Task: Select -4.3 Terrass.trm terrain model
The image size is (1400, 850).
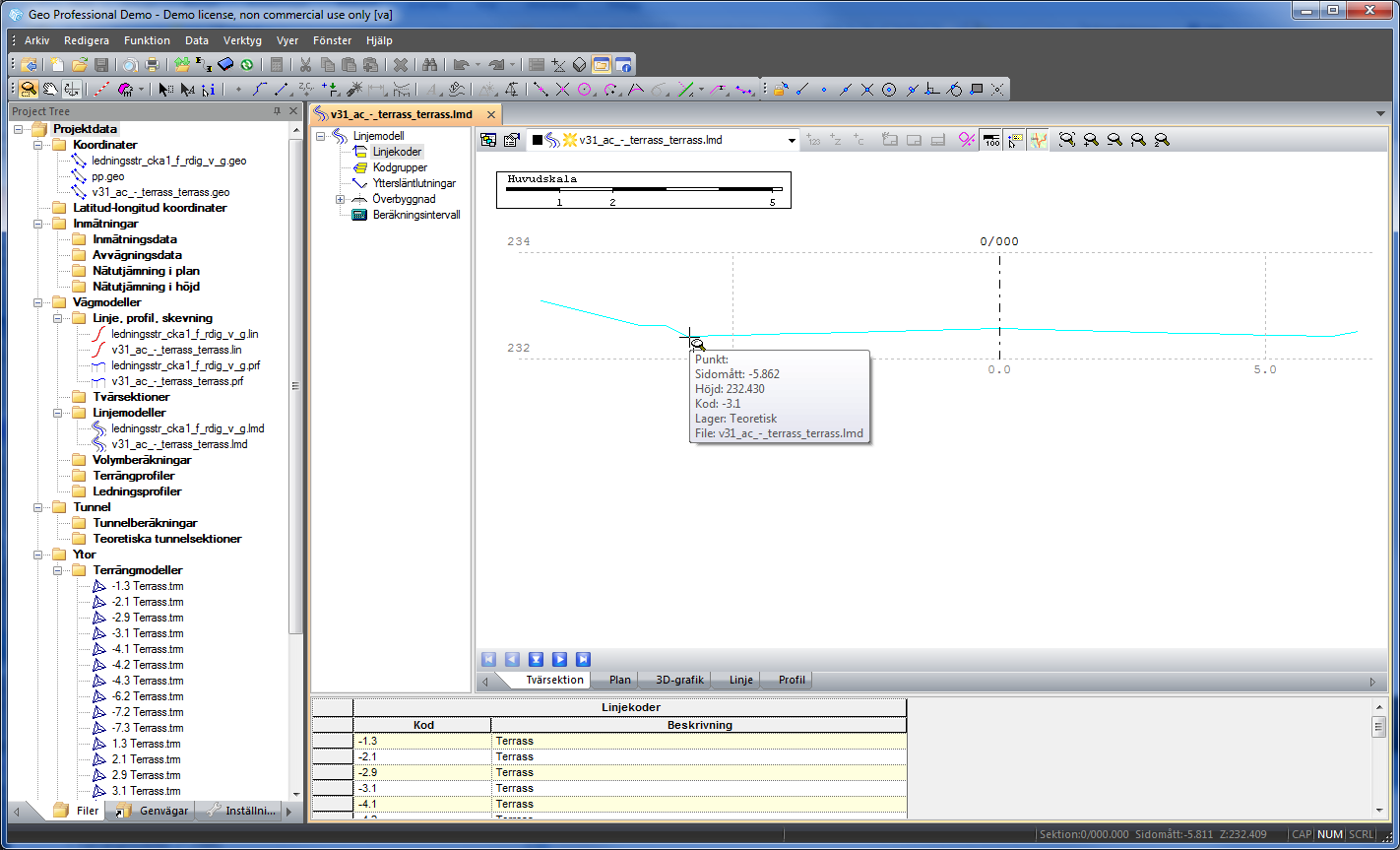Action: tap(148, 681)
